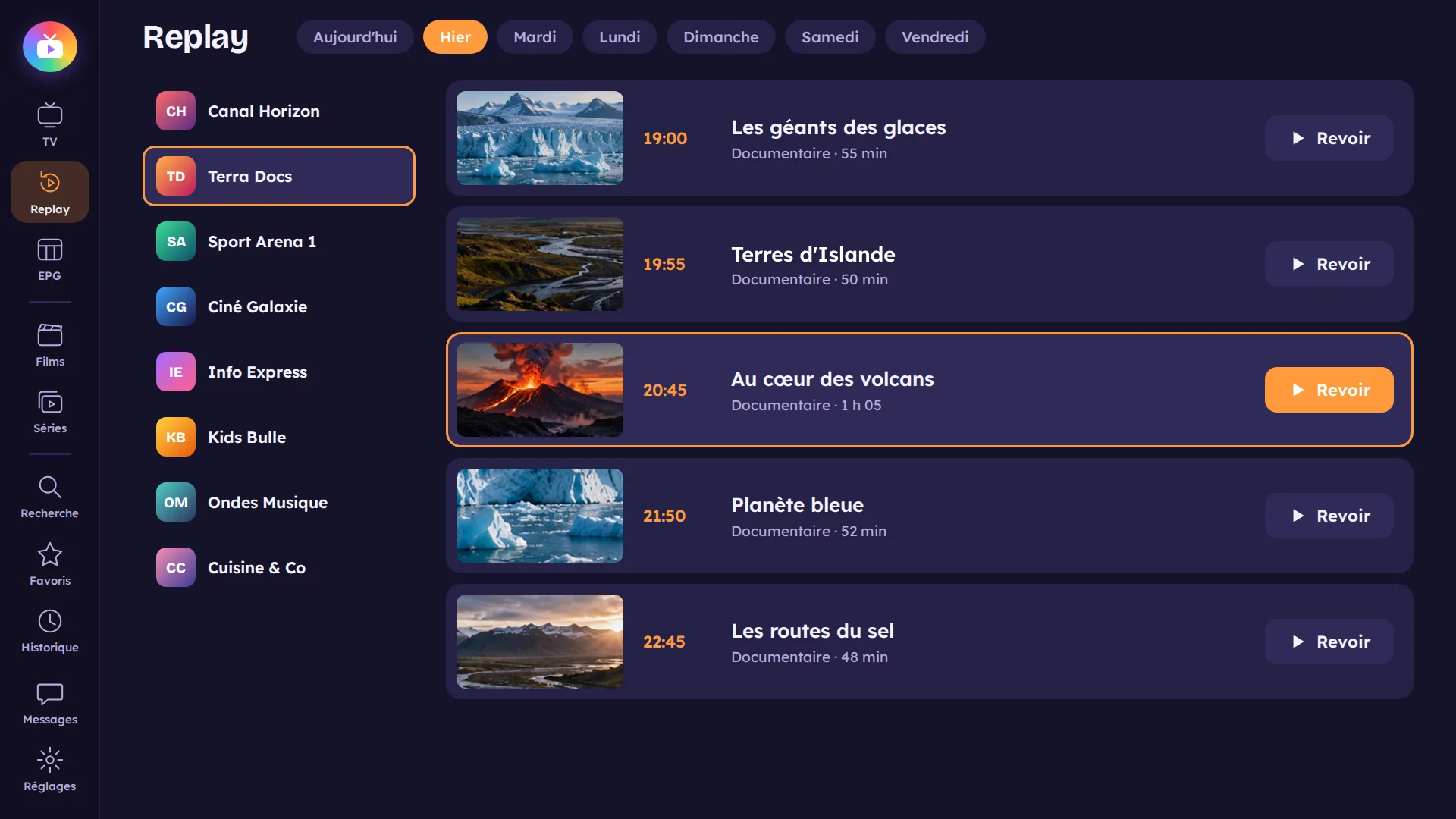Screen dimensions: 1456x819
Task: Click Revoir for Au cœur des volcans
Action: pos(1329,390)
